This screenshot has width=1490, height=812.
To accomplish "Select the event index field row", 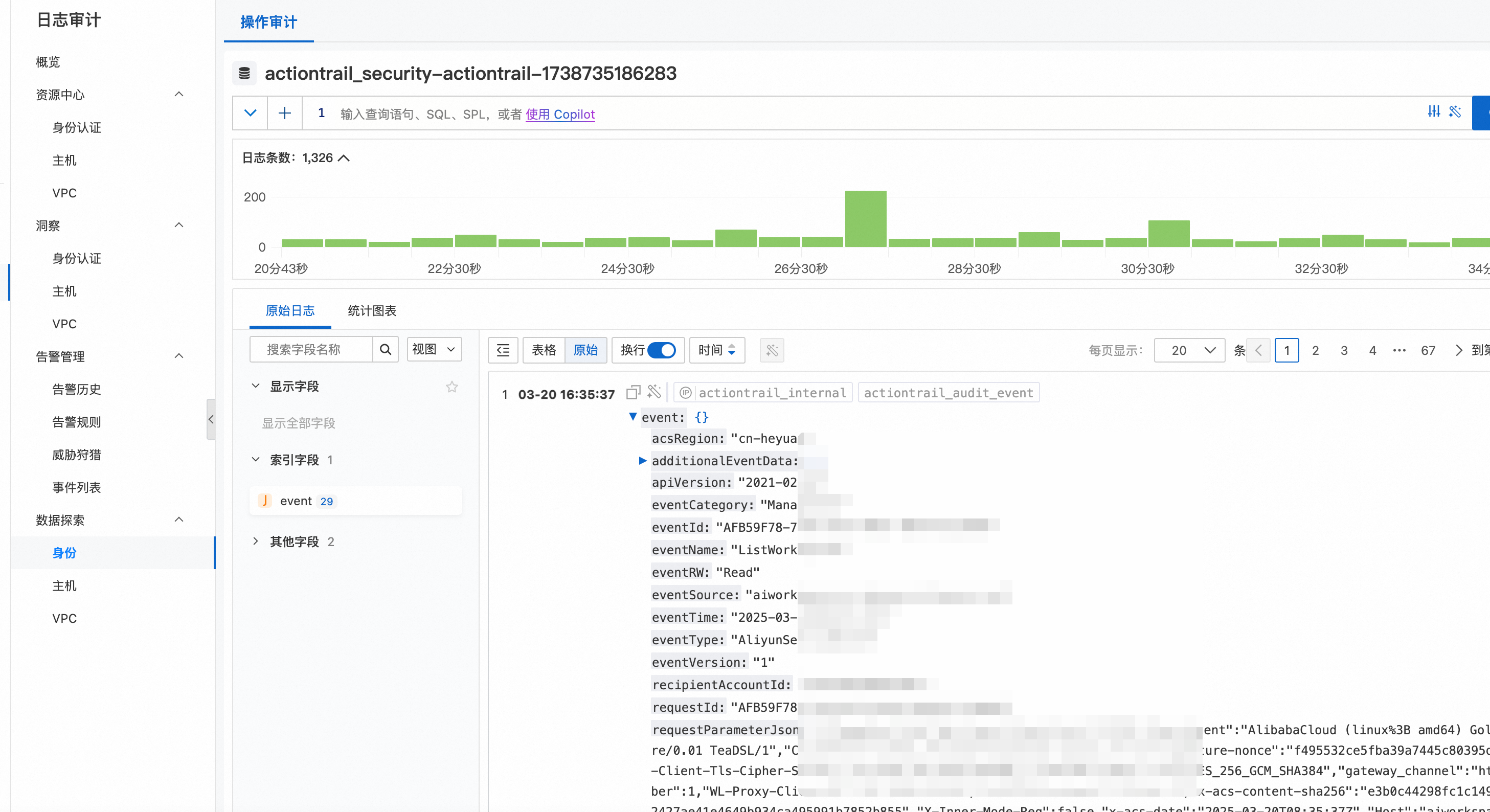I will point(356,501).
